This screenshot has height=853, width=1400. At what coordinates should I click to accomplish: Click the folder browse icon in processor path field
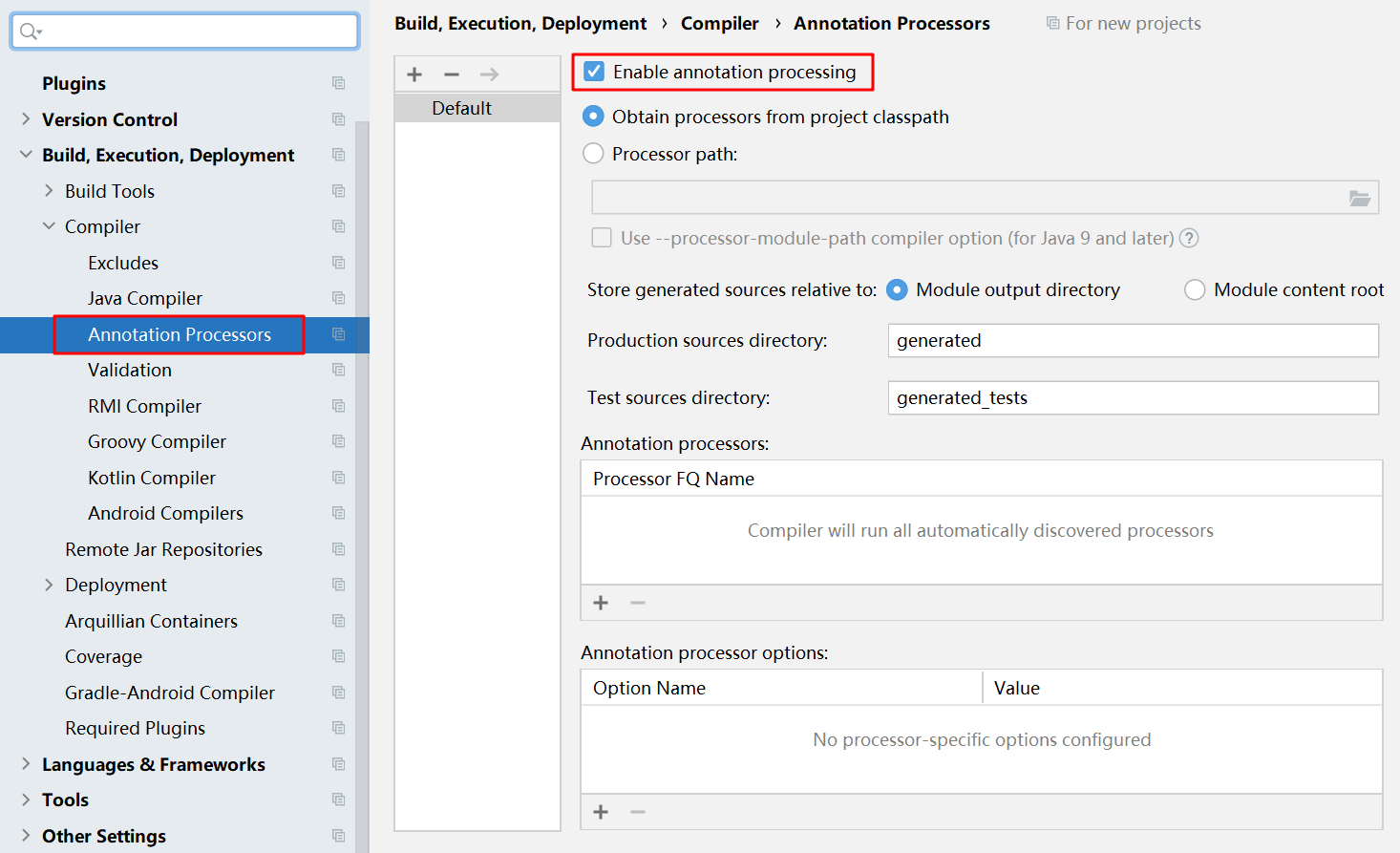coord(1359,198)
